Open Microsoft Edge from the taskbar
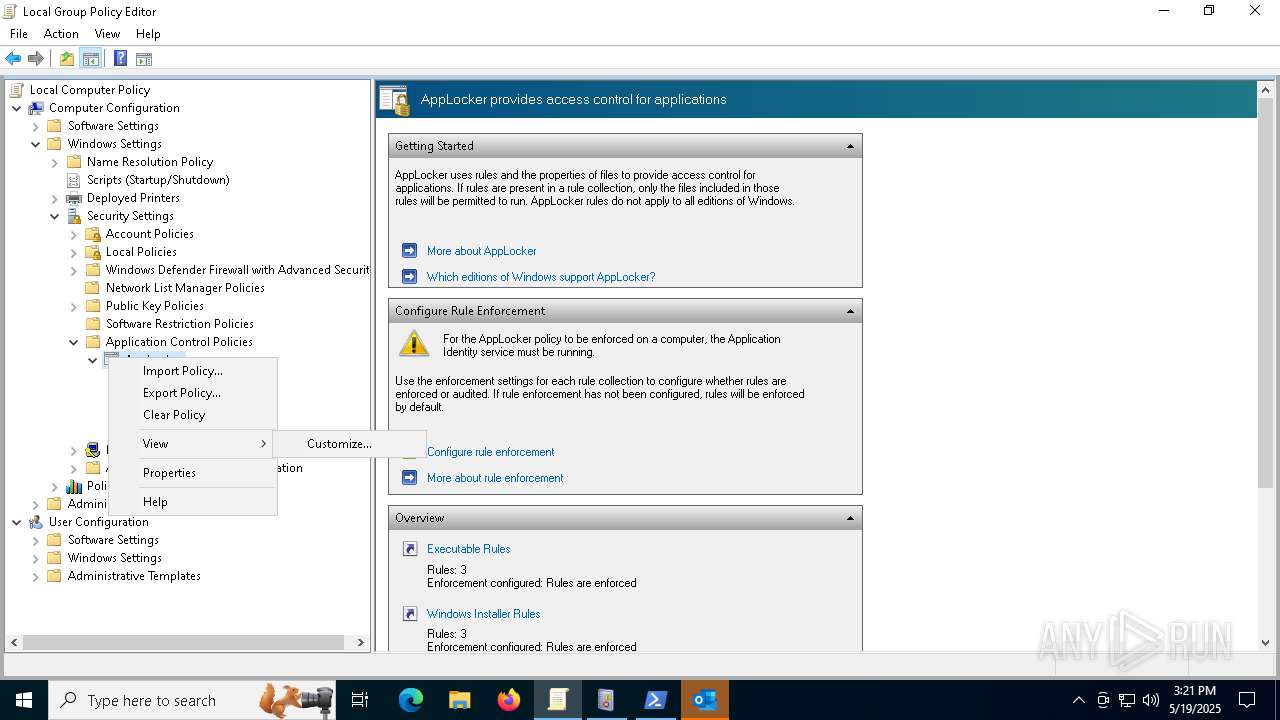Image resolution: width=1280 pixels, height=720 pixels. click(411, 700)
